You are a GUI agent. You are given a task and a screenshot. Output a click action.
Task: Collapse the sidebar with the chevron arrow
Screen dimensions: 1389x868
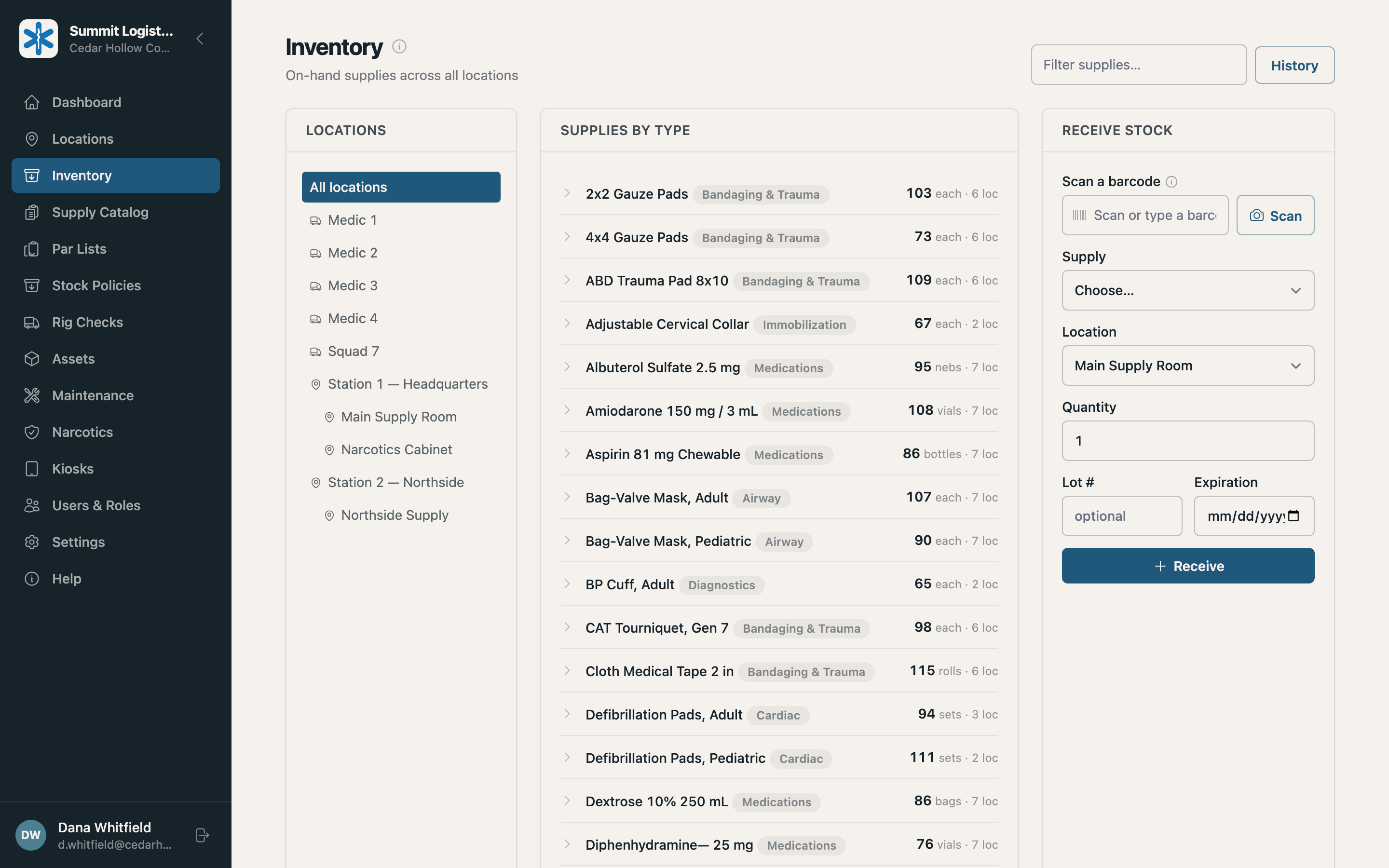point(200,39)
